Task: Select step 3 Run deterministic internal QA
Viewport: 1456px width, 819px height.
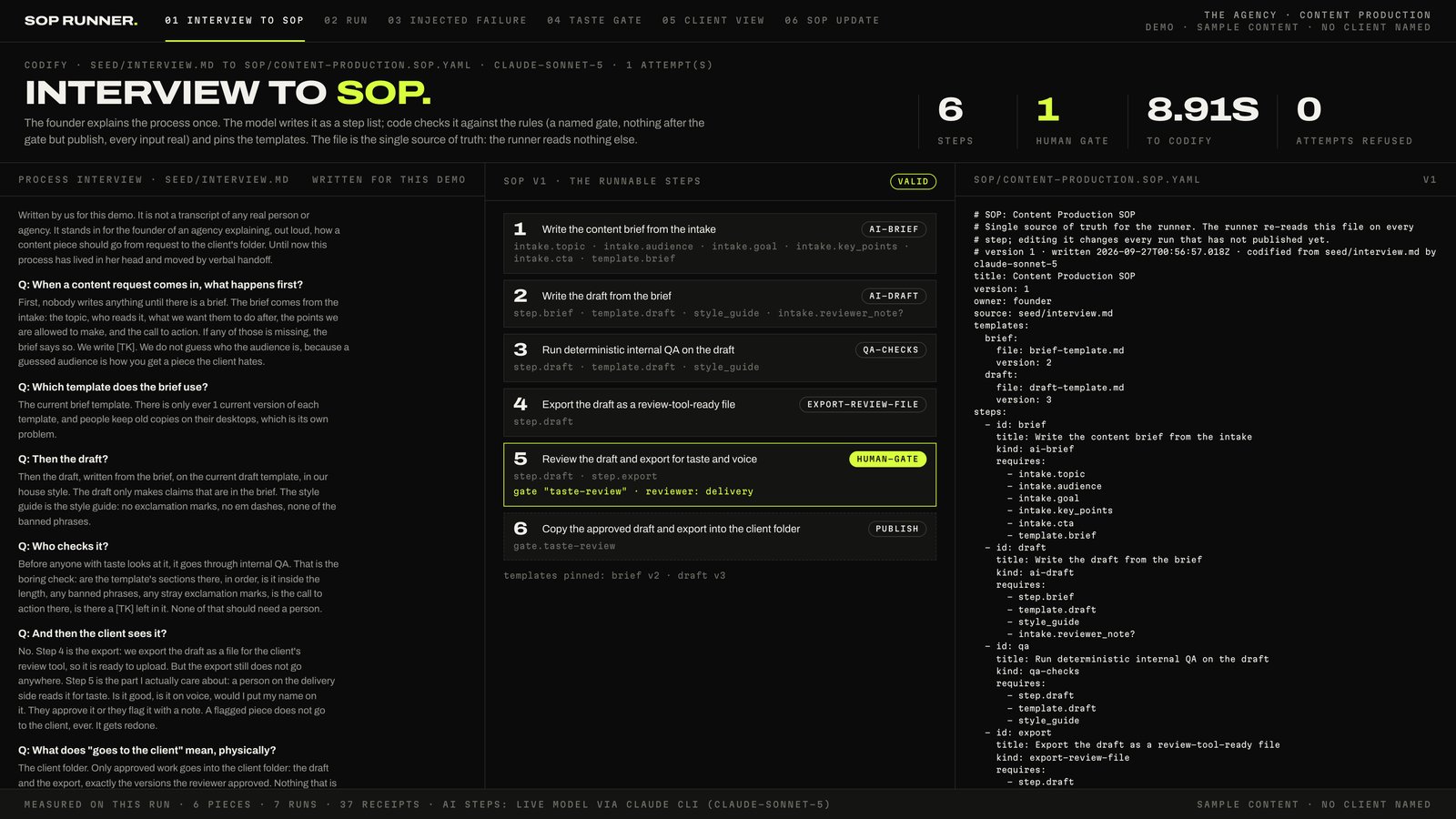Action: click(x=720, y=358)
